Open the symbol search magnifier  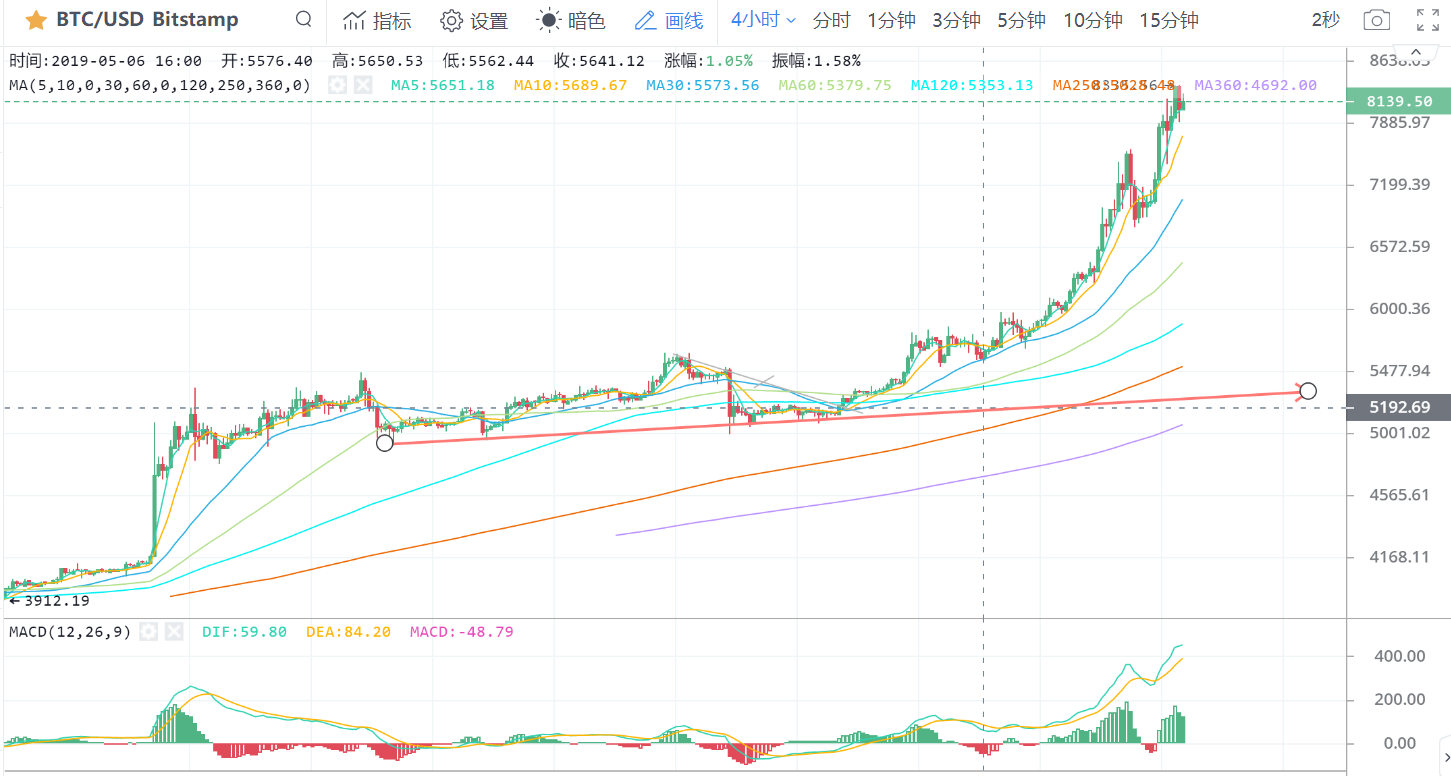click(x=304, y=20)
